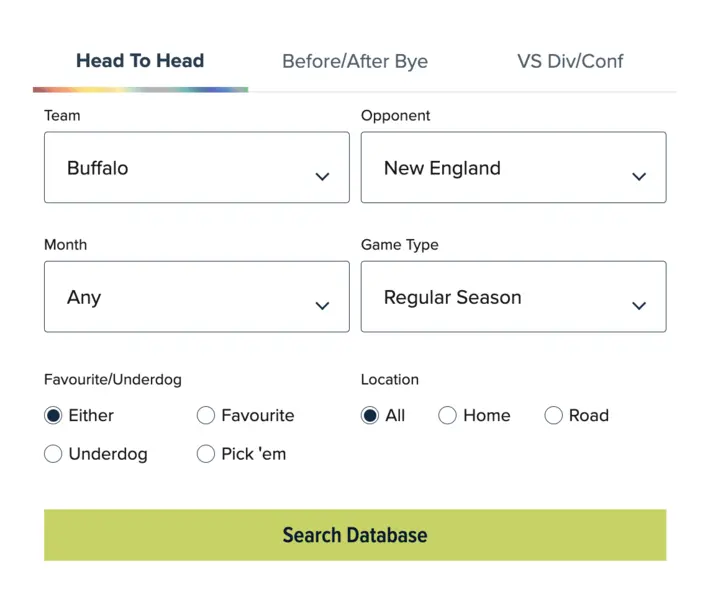Click the chevron arrow in the Opponent dropdown
This screenshot has height=600, width=713.
(639, 177)
